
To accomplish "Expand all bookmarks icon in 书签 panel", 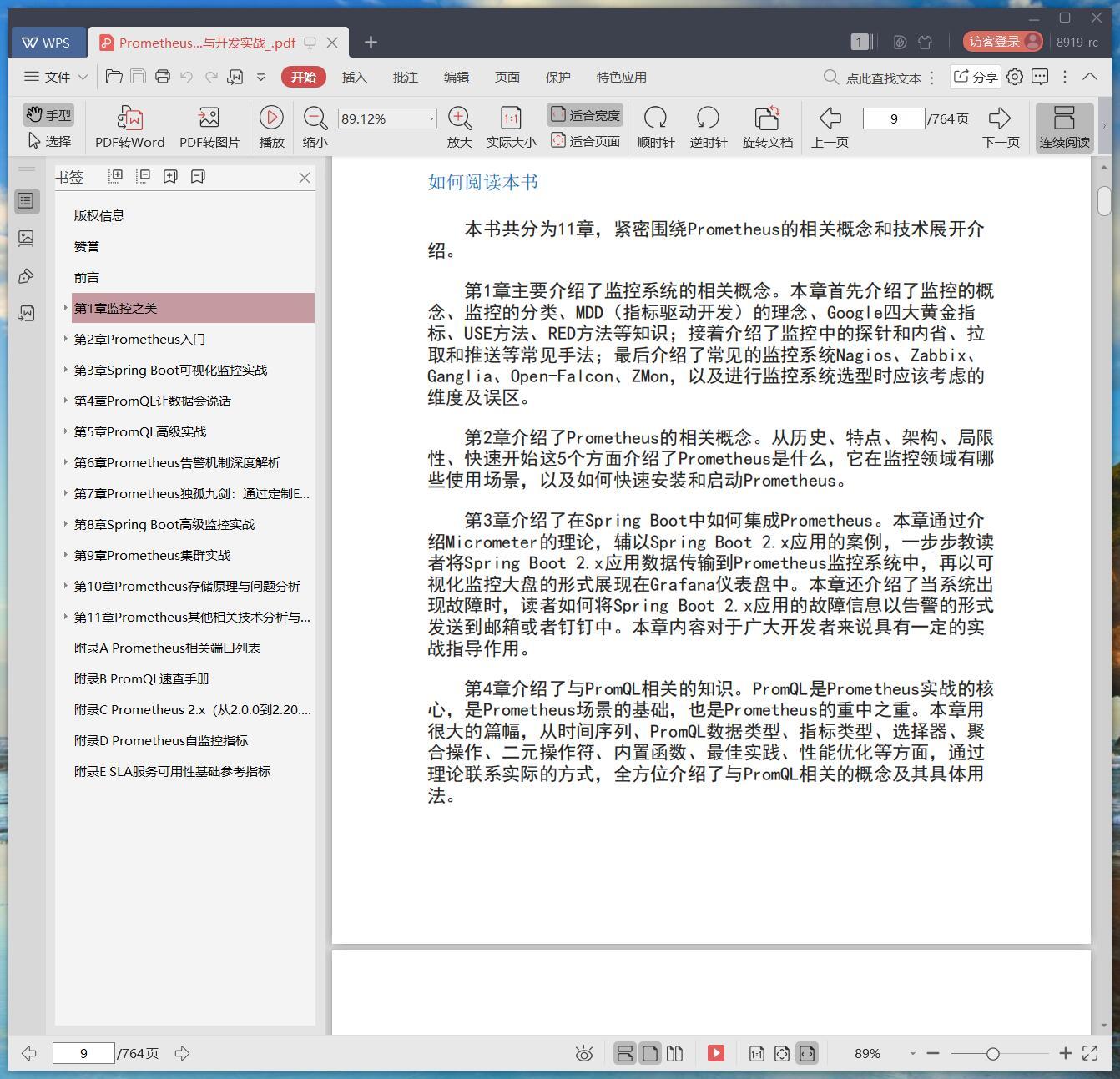I will (116, 176).
